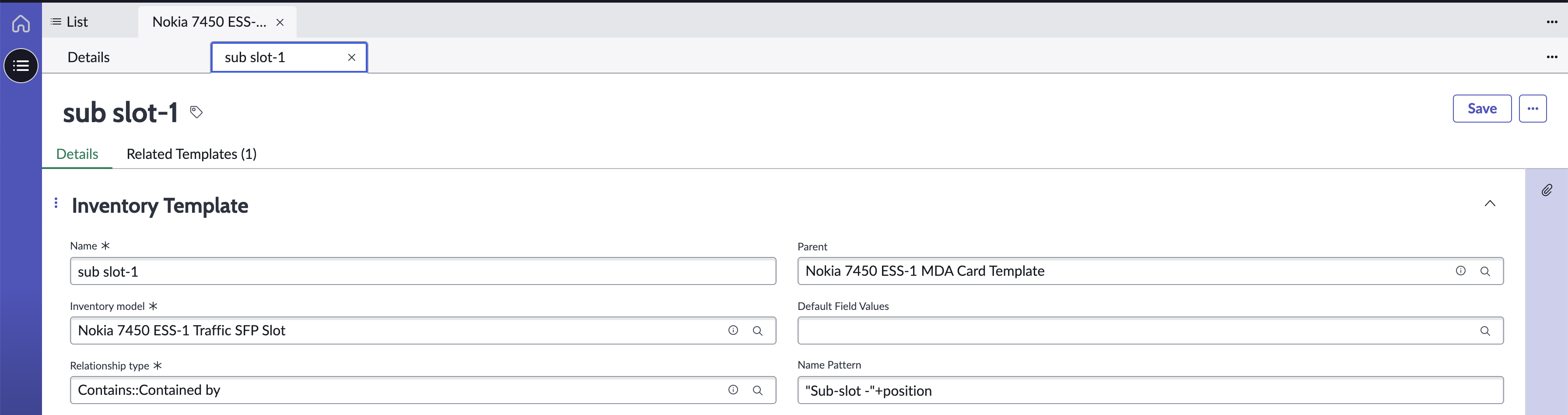Show info for Inventory model field

point(733,331)
